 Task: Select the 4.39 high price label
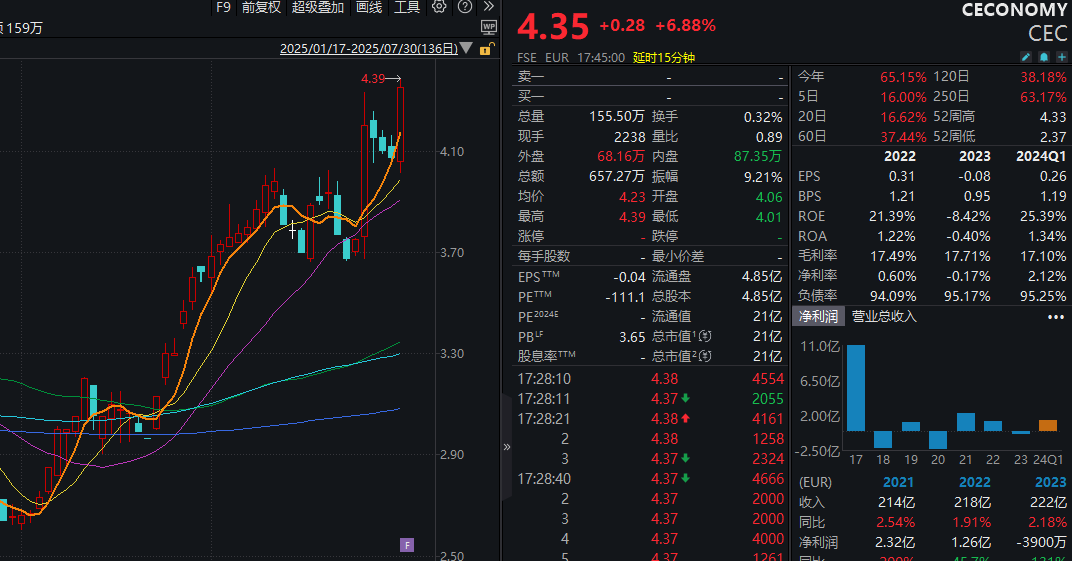[x=373, y=79]
